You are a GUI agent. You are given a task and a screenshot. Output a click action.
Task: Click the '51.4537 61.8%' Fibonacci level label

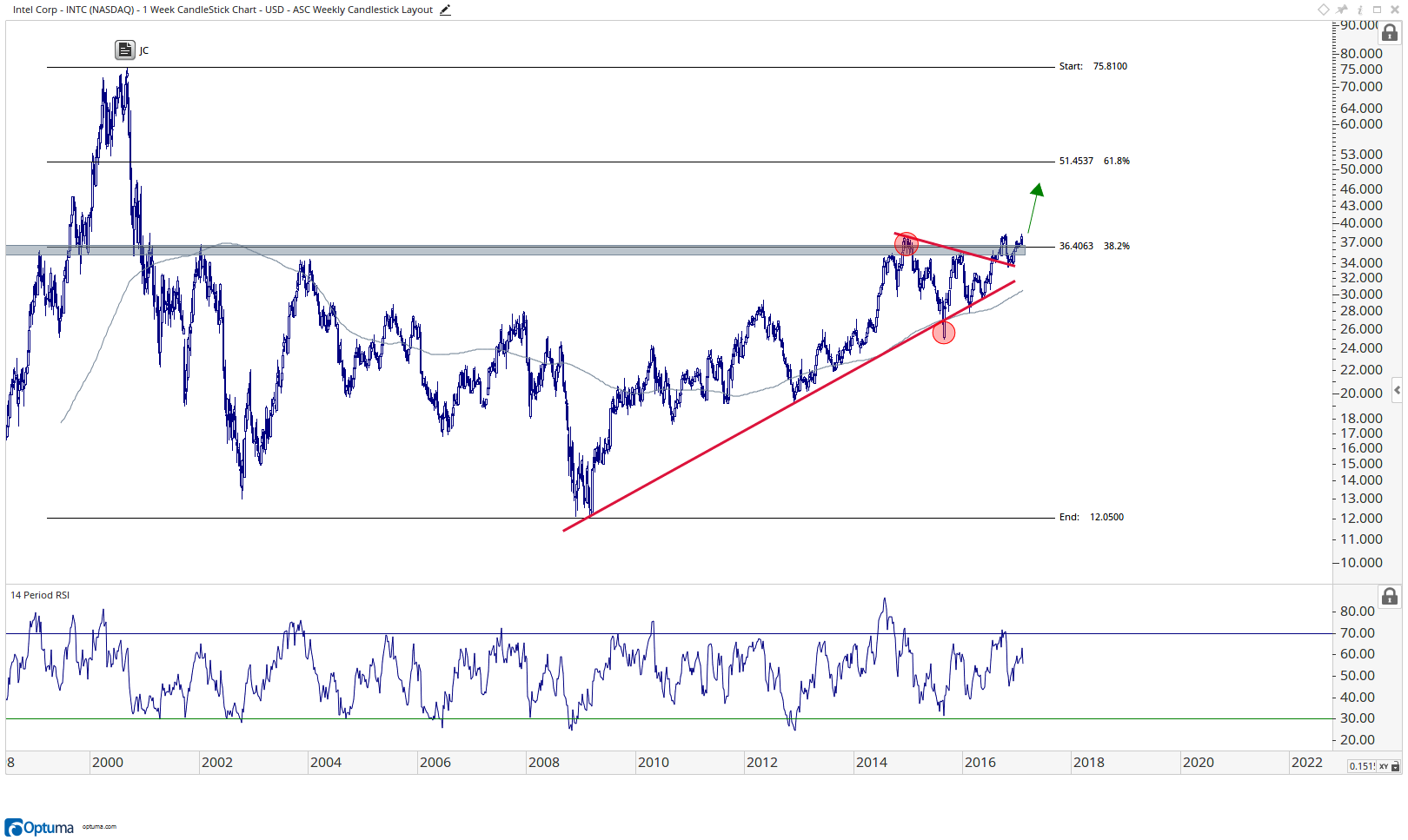click(x=1094, y=161)
